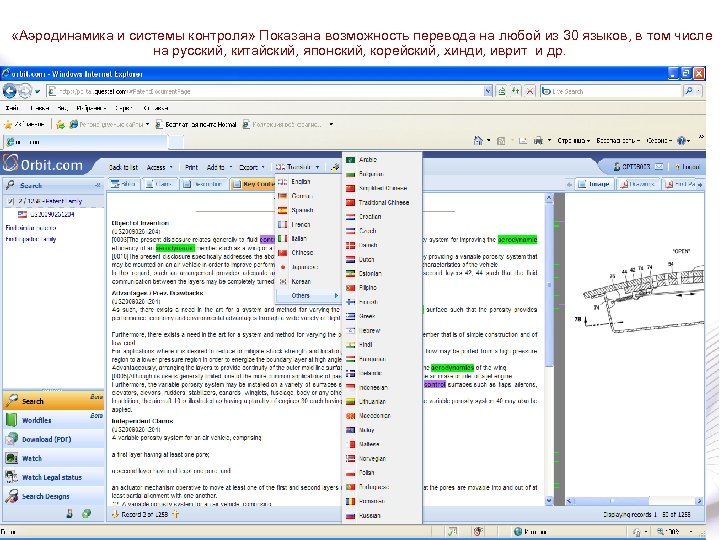Toggle the Patent Family checkbox
This screenshot has width=720, height=540.
tap(11, 201)
